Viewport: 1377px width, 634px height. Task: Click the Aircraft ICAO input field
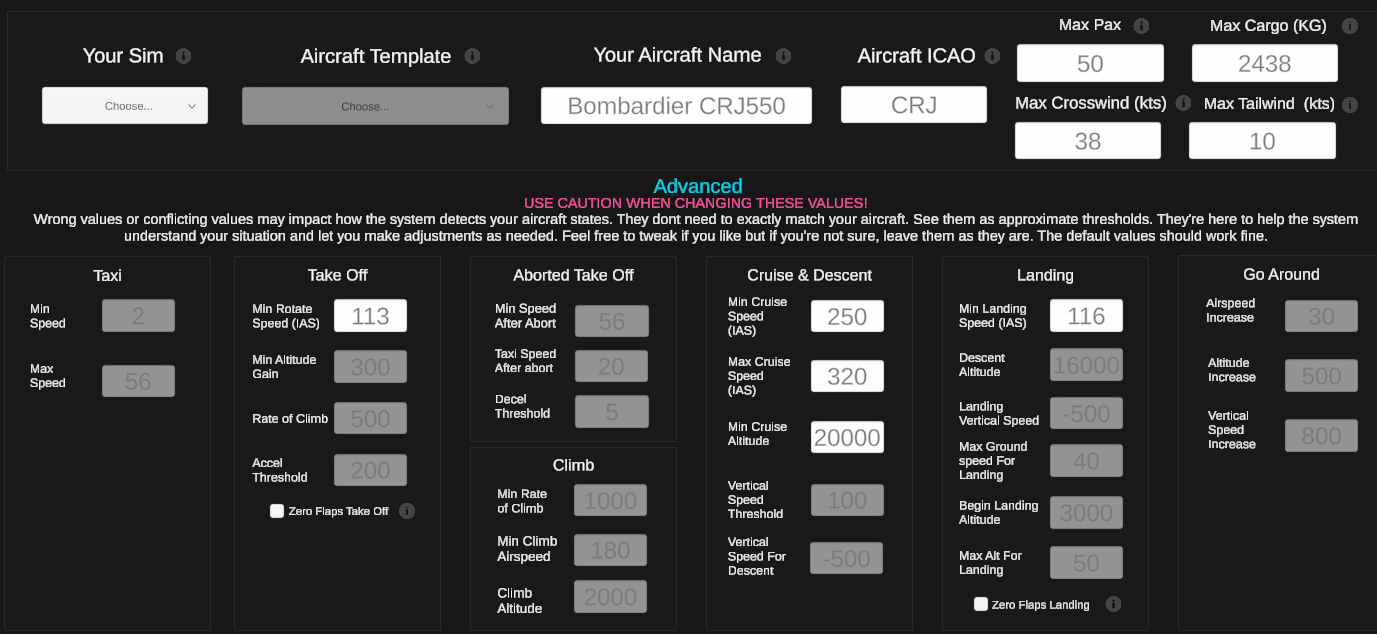click(x=914, y=104)
